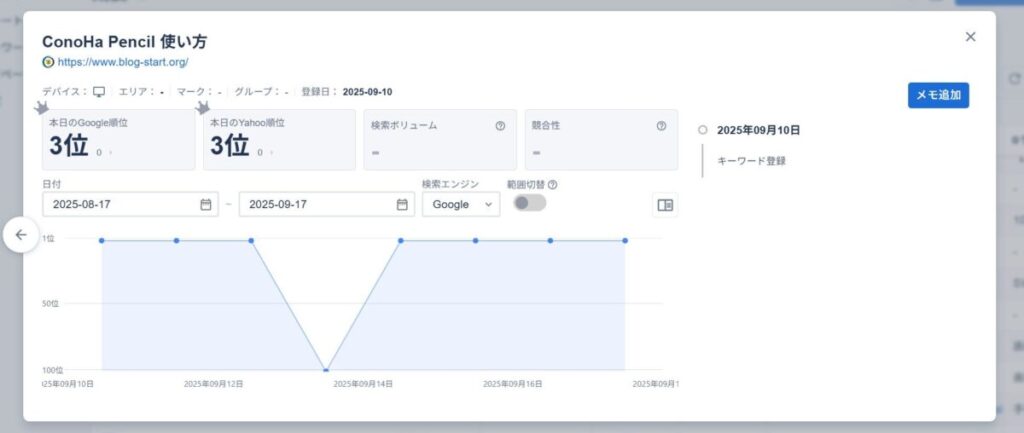Expand the 本日のGoogle順位 change arrow
This screenshot has width=1024, height=433.
tap(110, 153)
